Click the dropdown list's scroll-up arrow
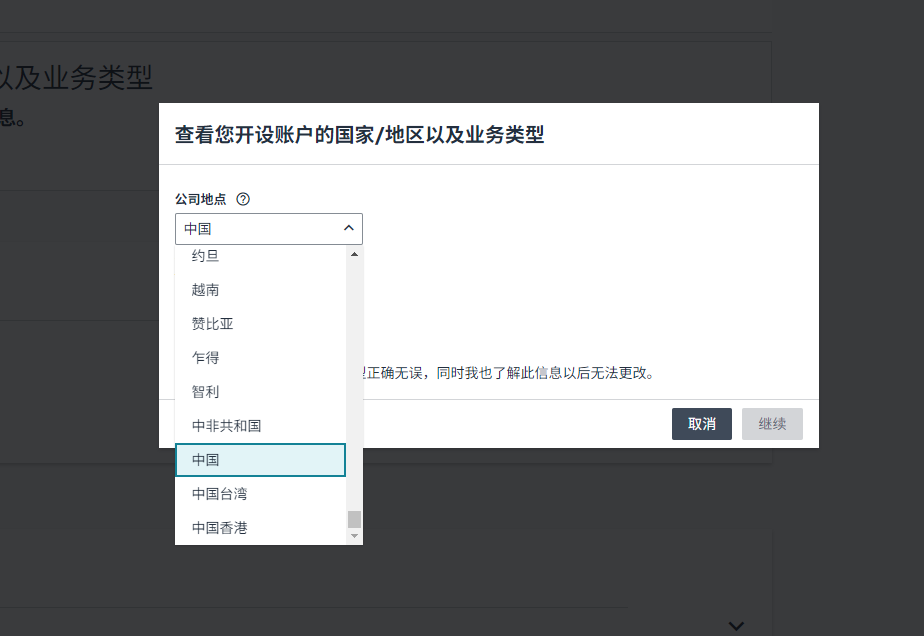 353,254
